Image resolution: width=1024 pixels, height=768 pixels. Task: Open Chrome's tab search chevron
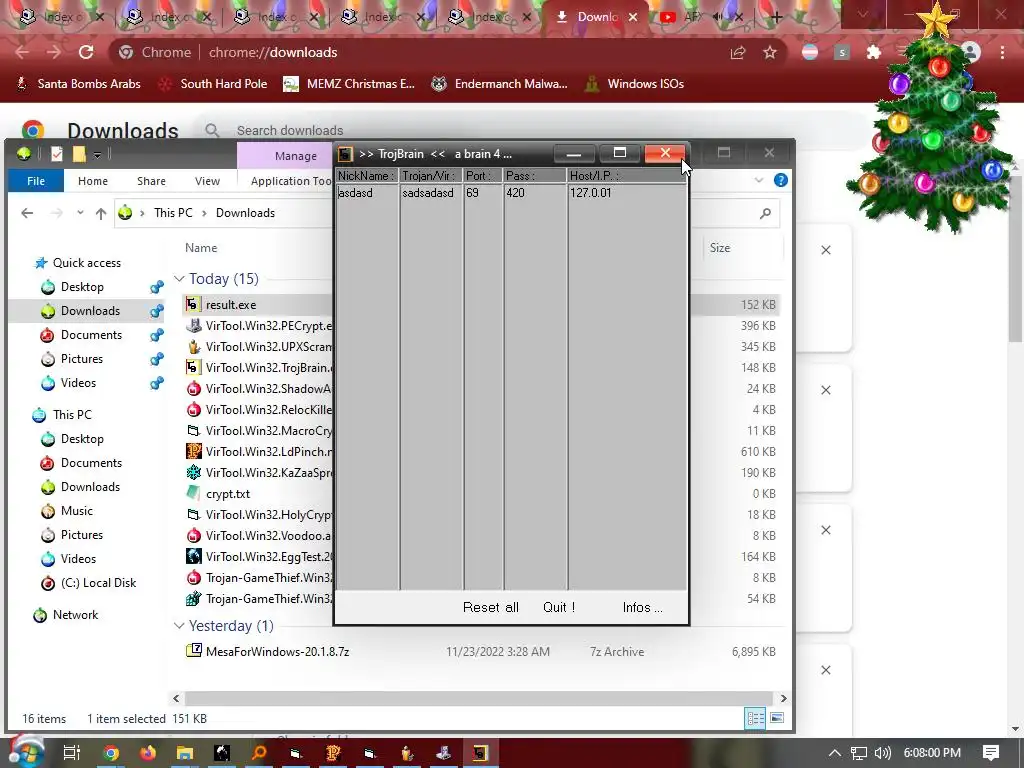pos(863,14)
